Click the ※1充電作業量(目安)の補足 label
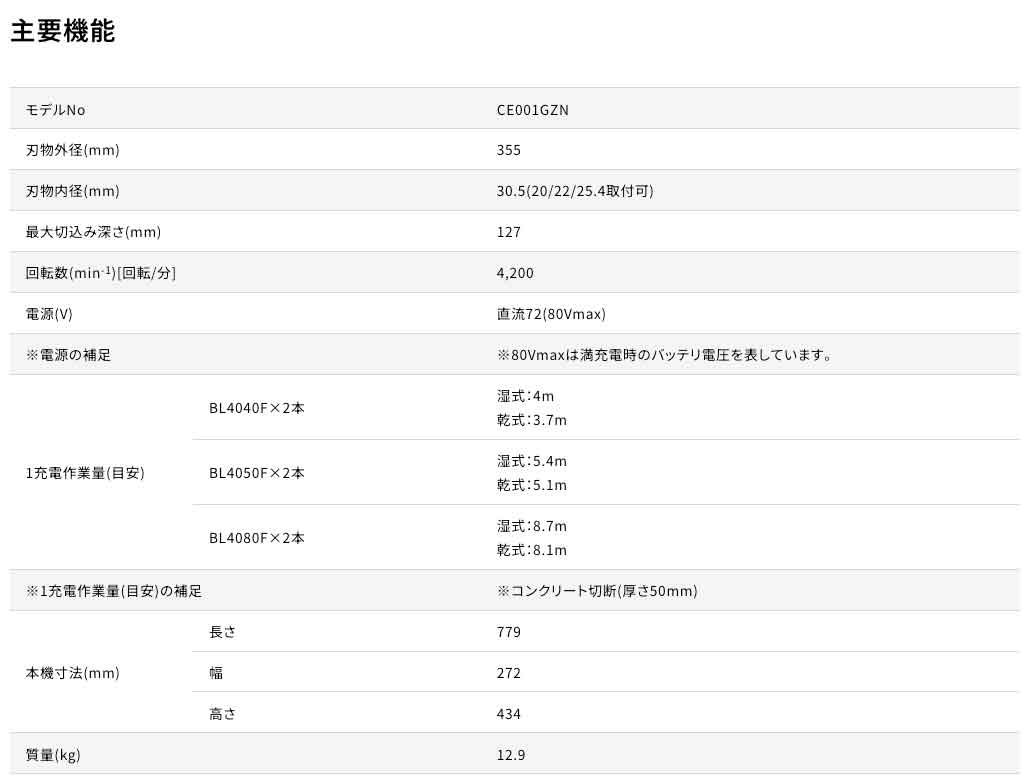This screenshot has width=1030, height=779. [x=114, y=591]
